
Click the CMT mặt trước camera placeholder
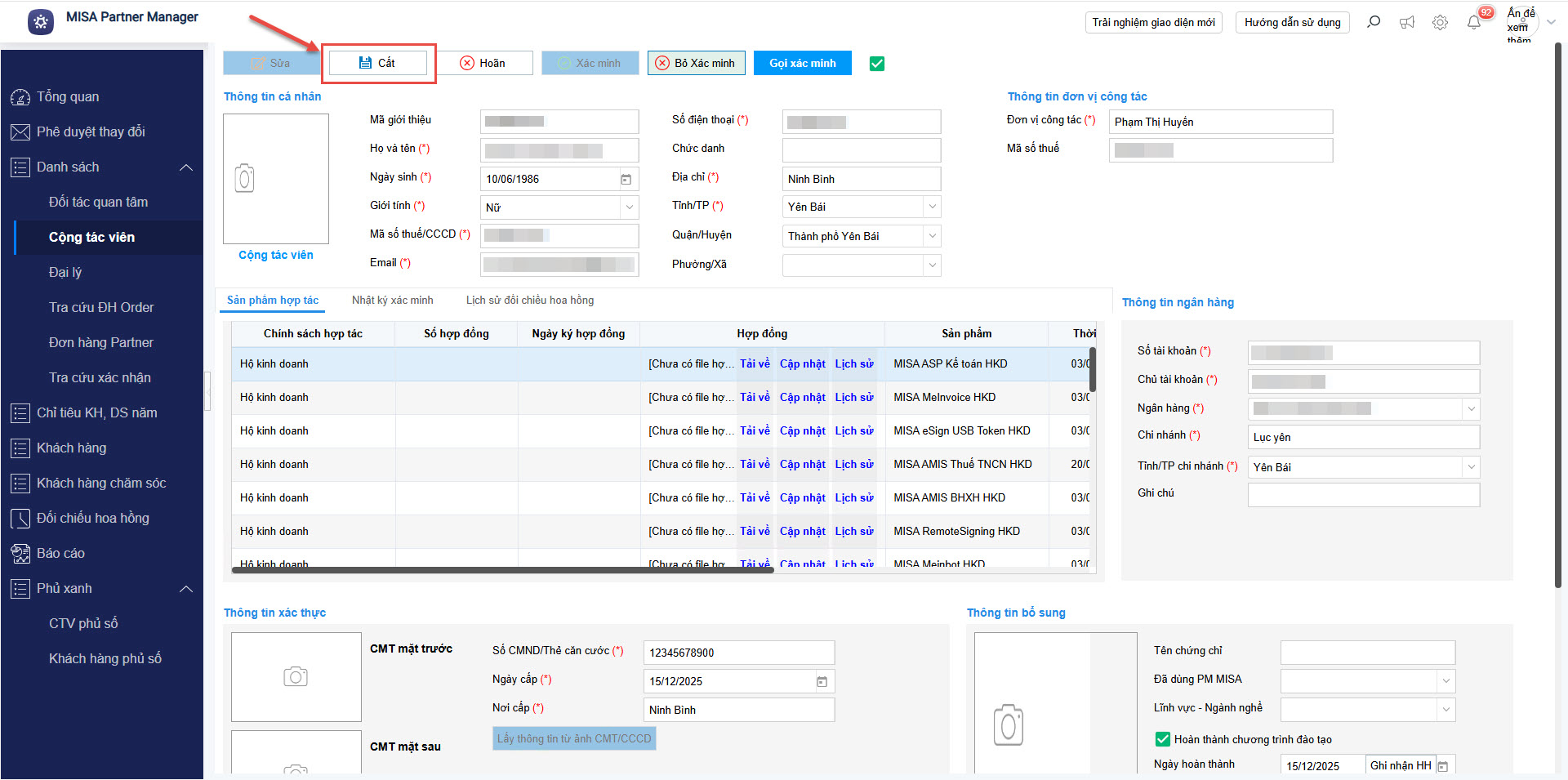tap(296, 676)
